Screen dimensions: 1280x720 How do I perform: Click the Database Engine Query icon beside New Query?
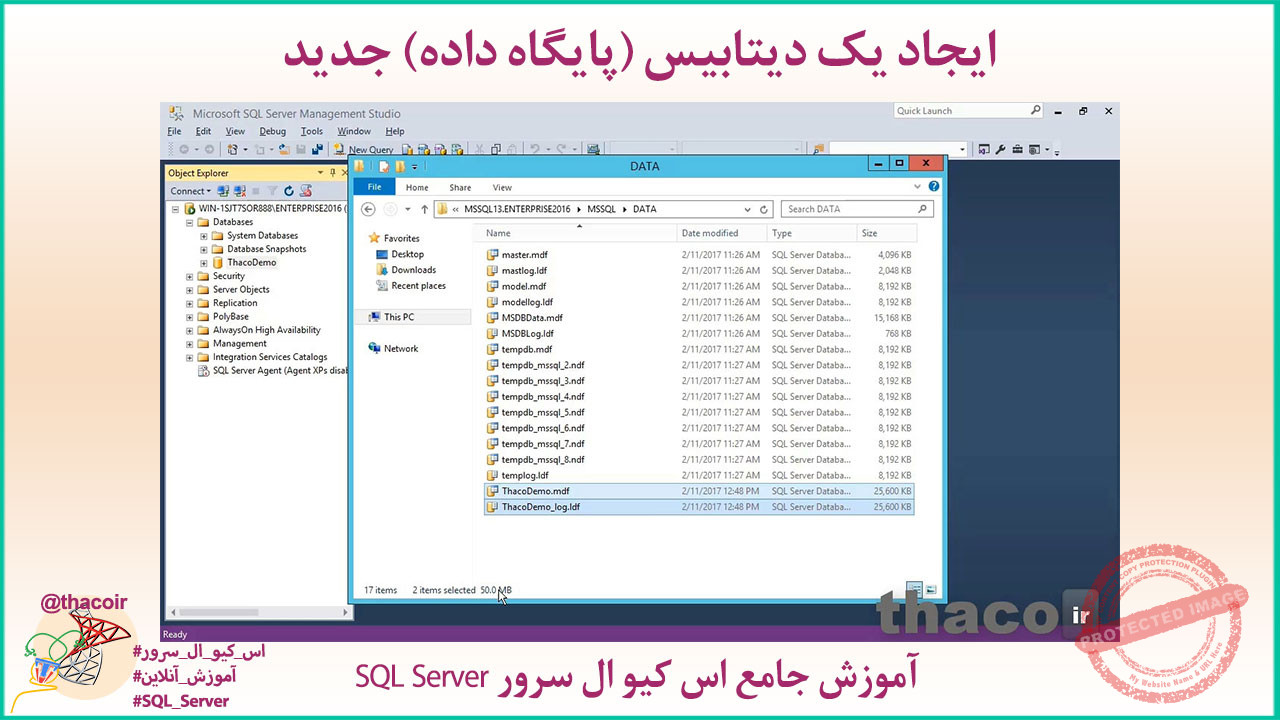pyautogui.click(x=407, y=150)
